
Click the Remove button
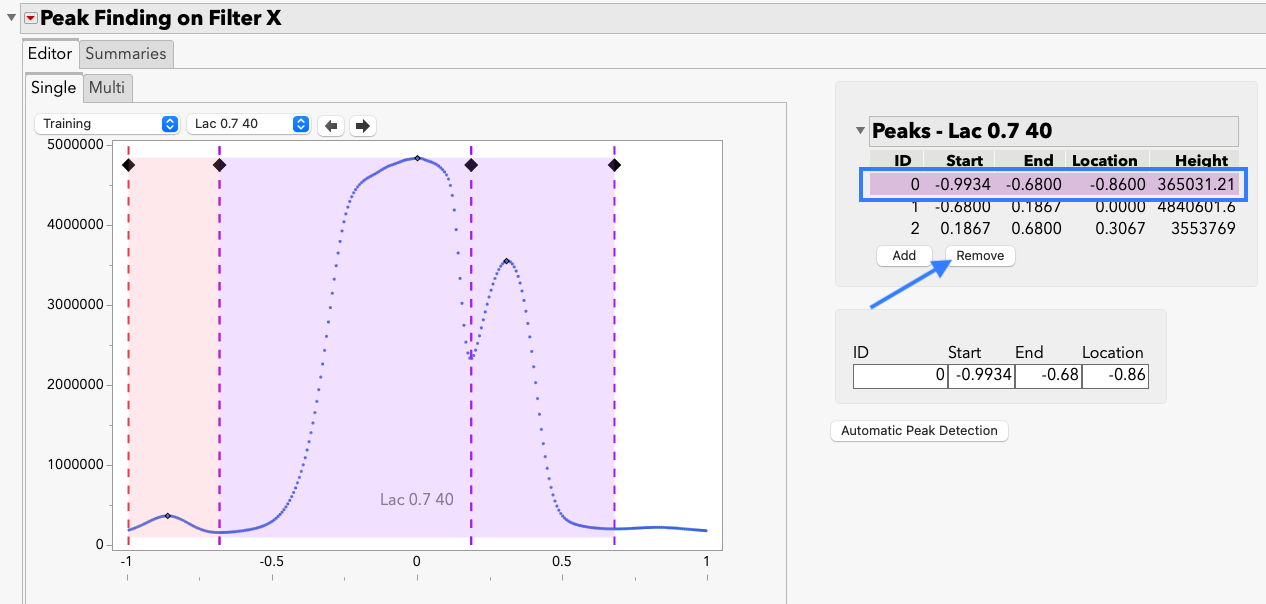[979, 255]
